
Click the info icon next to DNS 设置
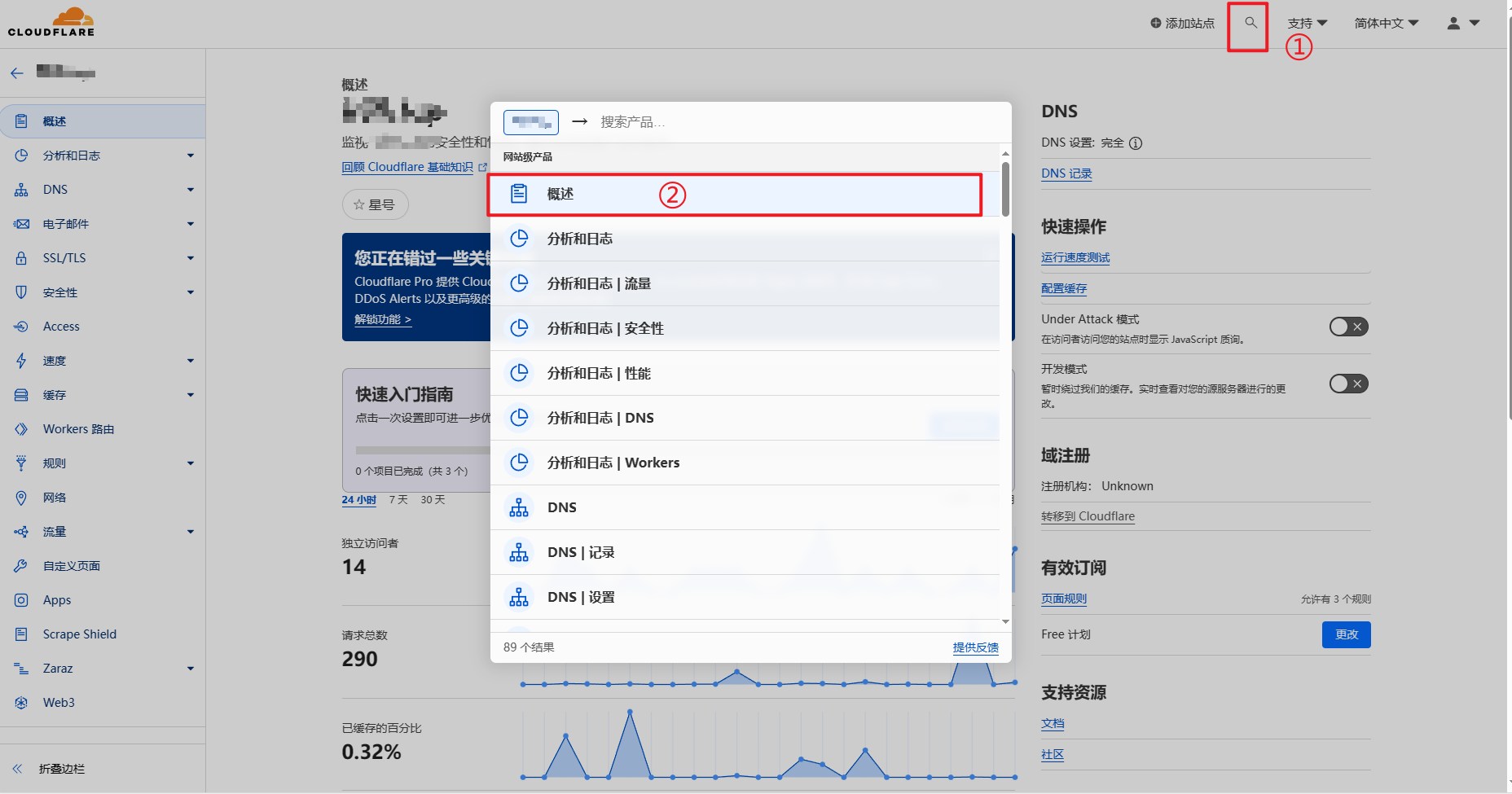[1136, 143]
